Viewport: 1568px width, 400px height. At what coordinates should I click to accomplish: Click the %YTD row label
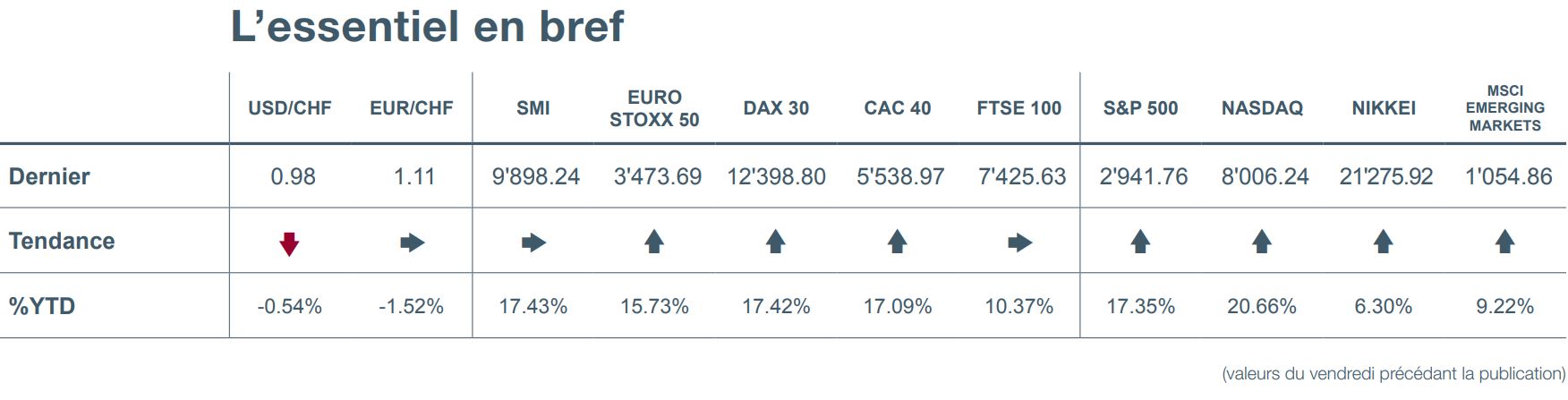42,306
